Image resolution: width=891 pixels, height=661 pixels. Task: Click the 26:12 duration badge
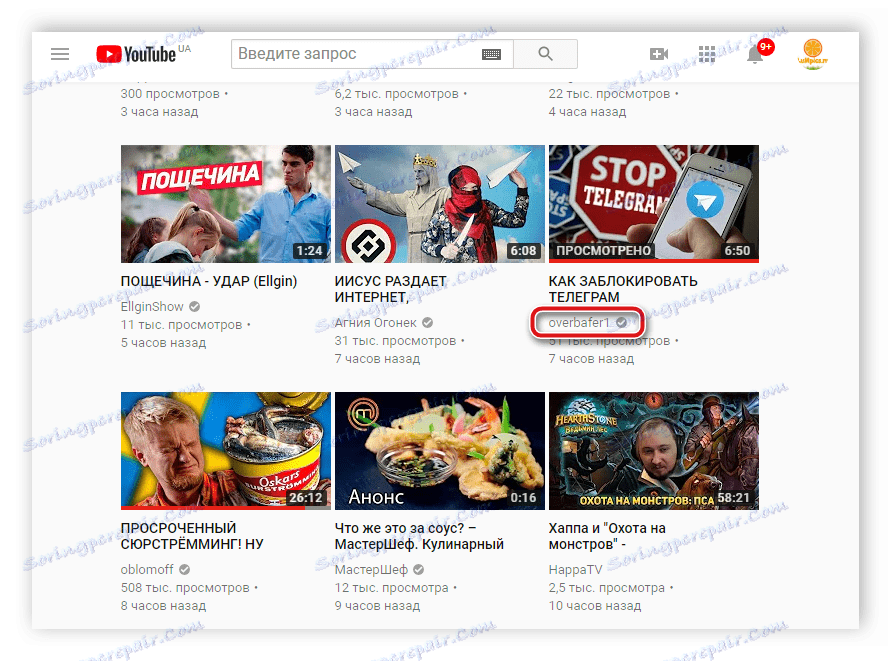305,498
